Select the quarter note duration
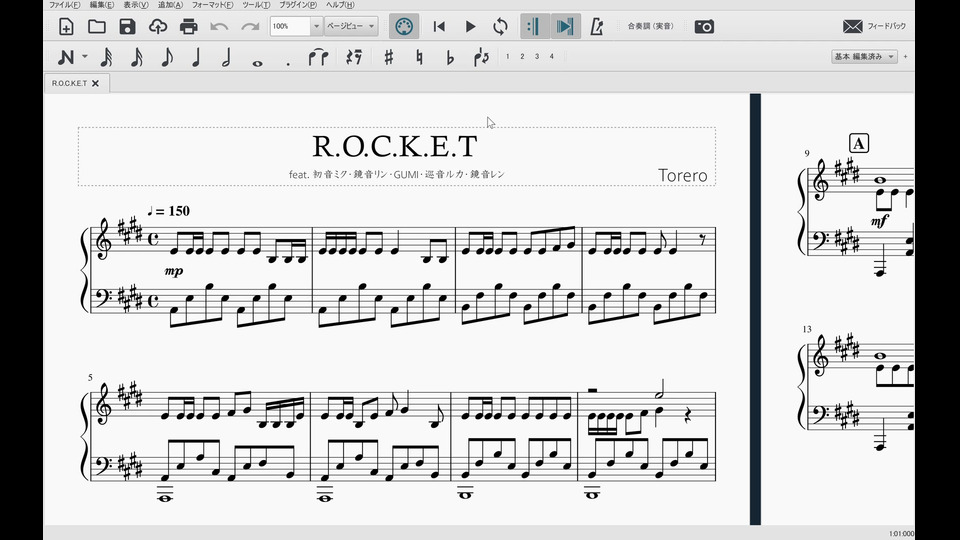Image resolution: width=960 pixels, height=540 pixels. pyautogui.click(x=196, y=57)
